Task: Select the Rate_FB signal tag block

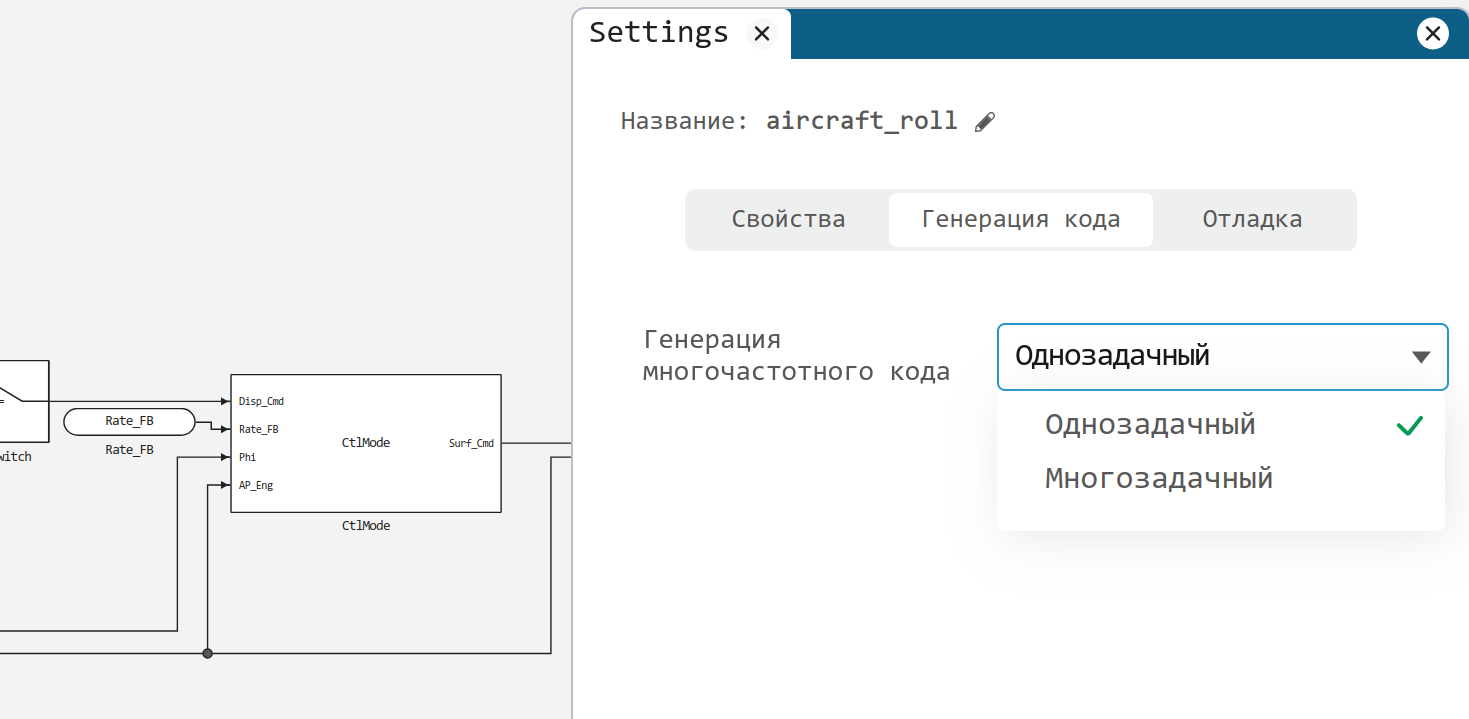Action: point(129,422)
